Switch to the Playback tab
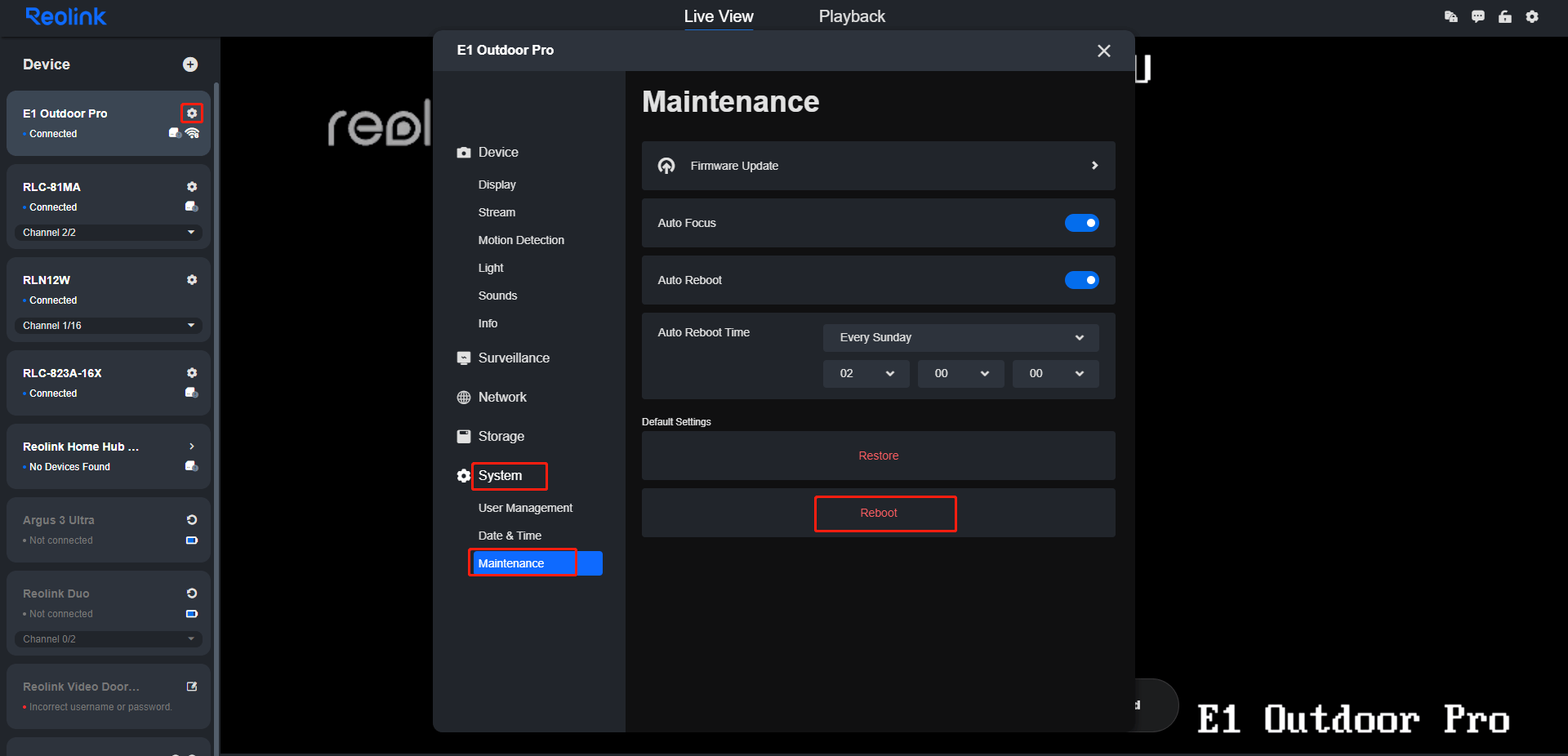 (x=852, y=16)
